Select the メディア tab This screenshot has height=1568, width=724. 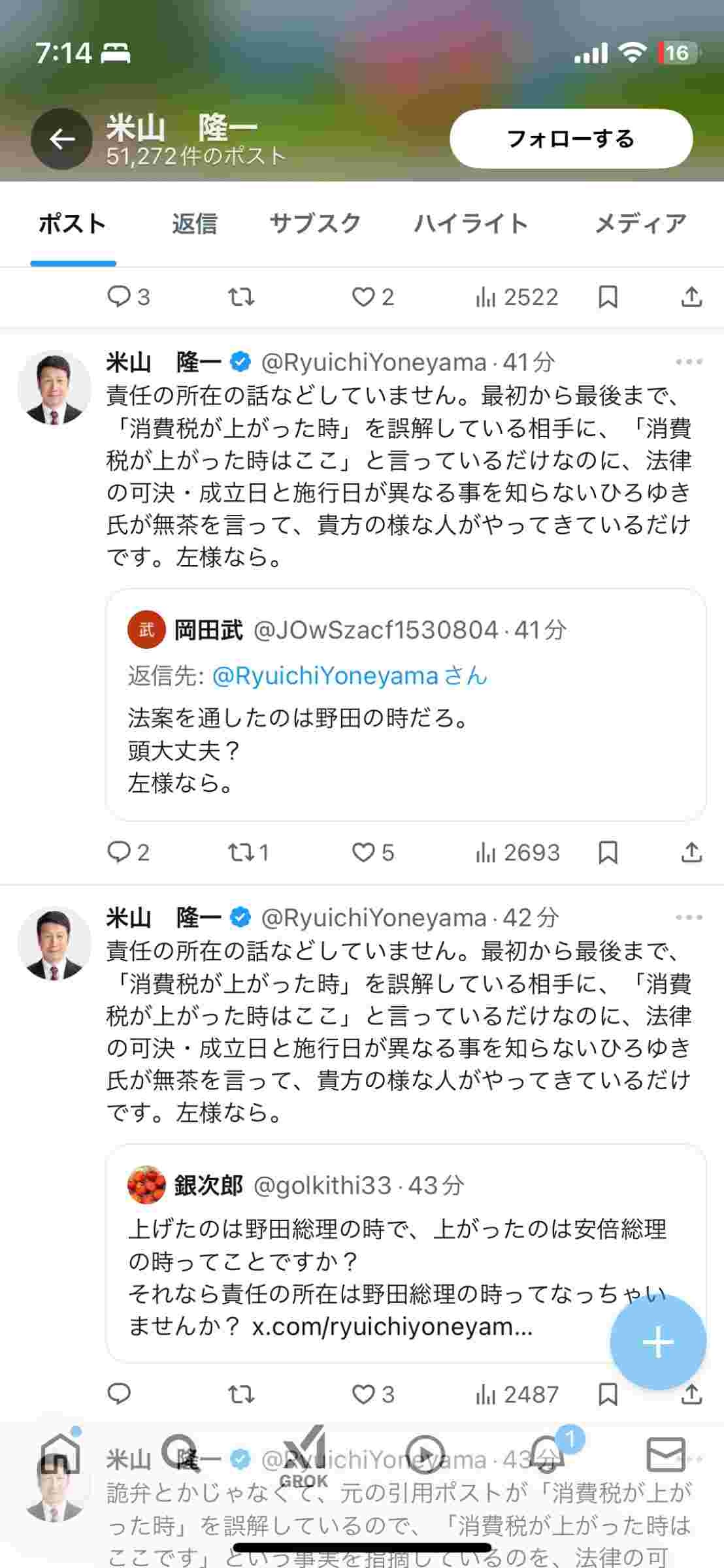[640, 224]
